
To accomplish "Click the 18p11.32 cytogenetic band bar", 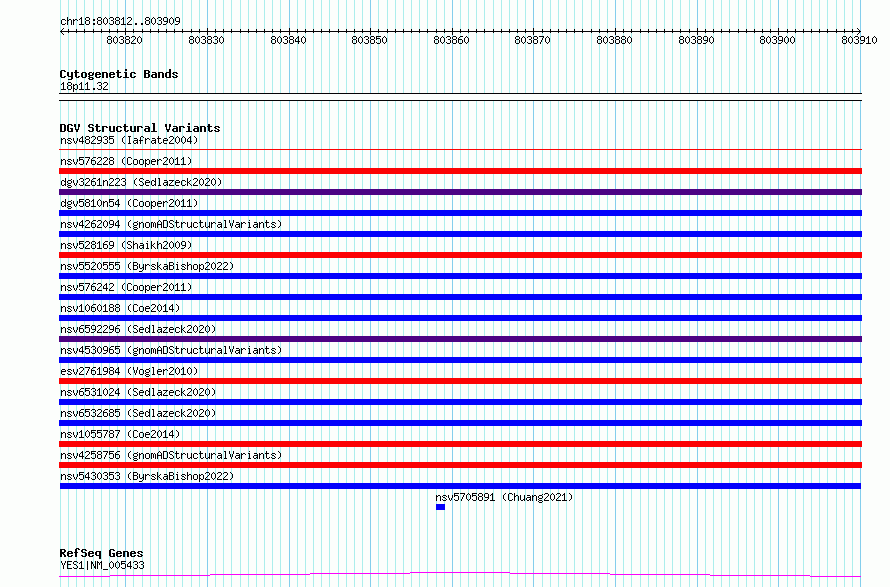I will tap(460, 97).
